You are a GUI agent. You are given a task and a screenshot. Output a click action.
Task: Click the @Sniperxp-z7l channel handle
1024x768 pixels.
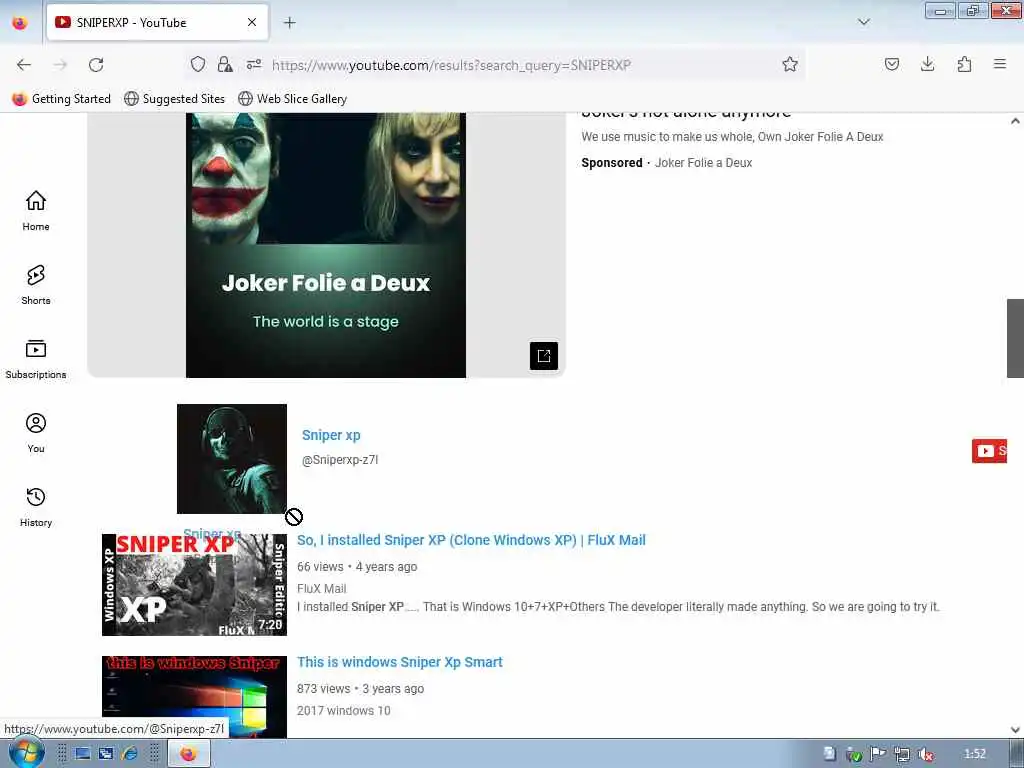(340, 460)
